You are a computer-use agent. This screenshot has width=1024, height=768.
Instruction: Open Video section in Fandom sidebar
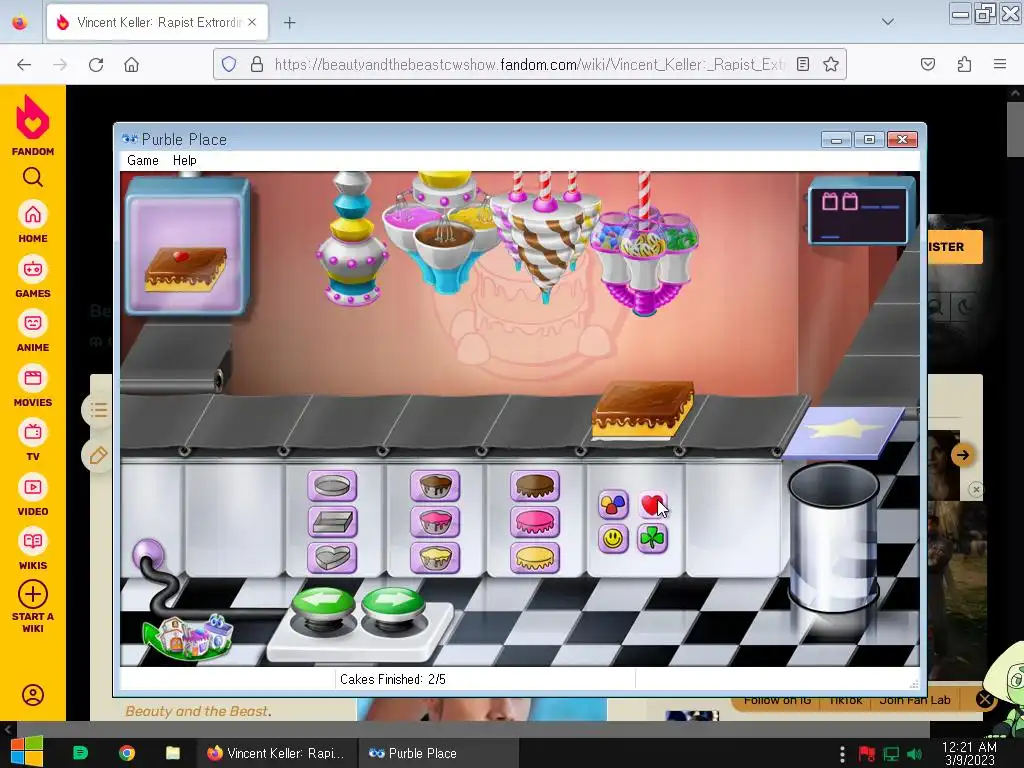33,495
